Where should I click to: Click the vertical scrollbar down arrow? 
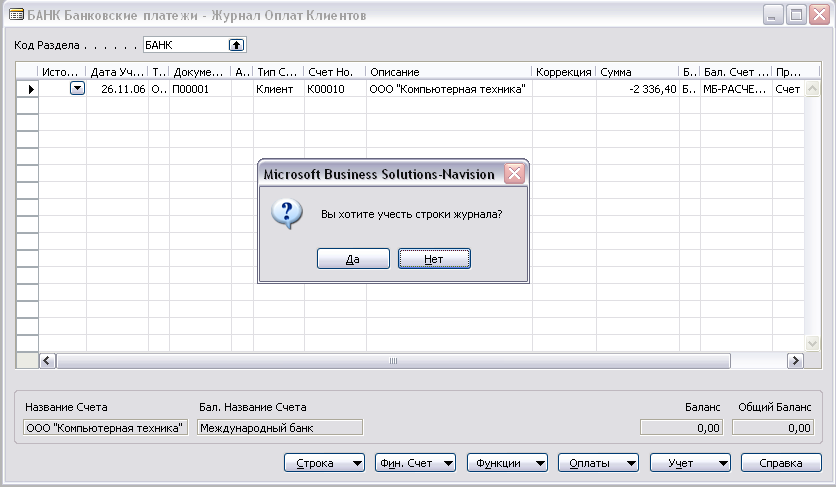812,344
